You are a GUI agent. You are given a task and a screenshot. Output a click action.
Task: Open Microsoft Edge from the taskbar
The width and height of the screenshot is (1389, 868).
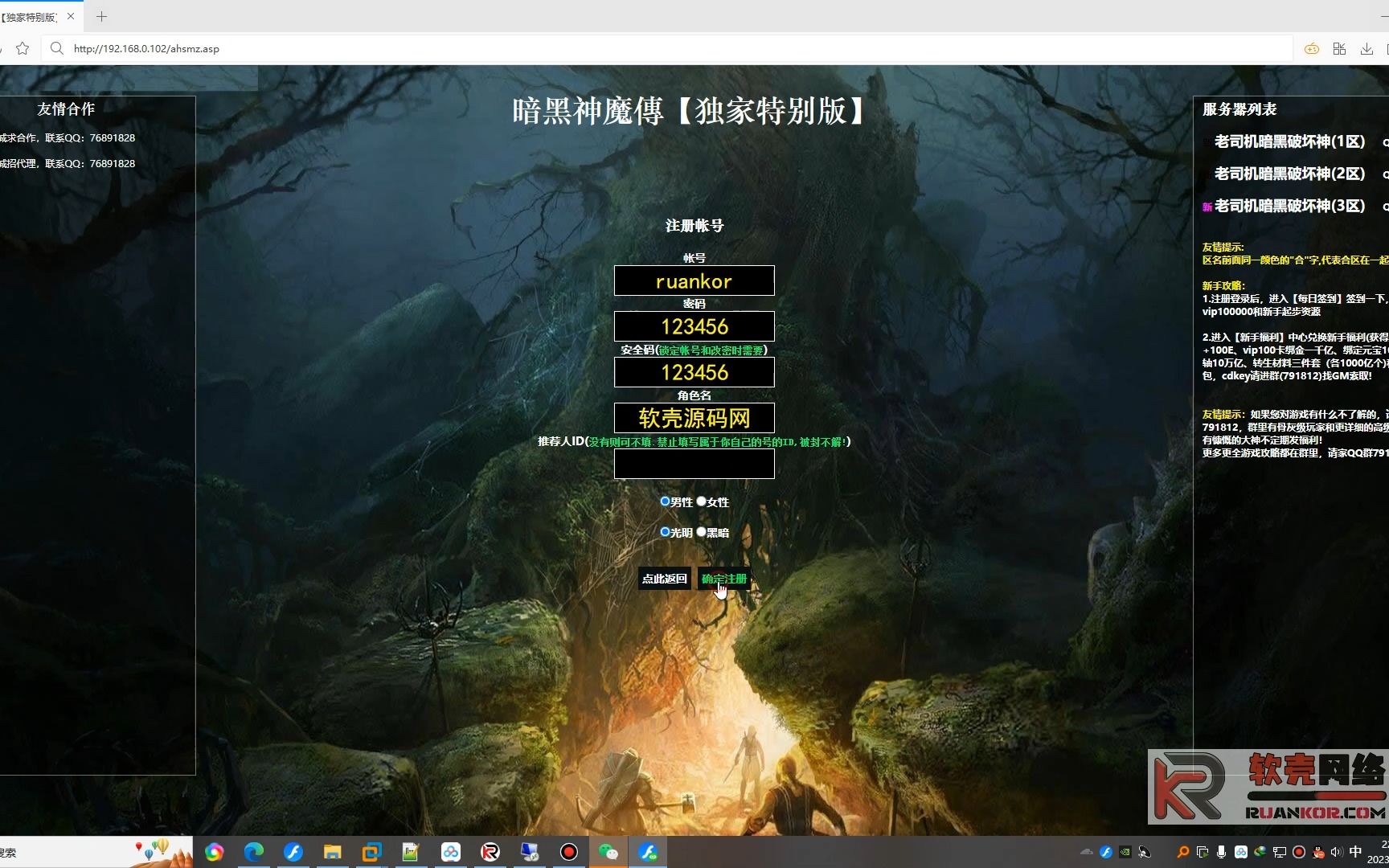[x=254, y=852]
